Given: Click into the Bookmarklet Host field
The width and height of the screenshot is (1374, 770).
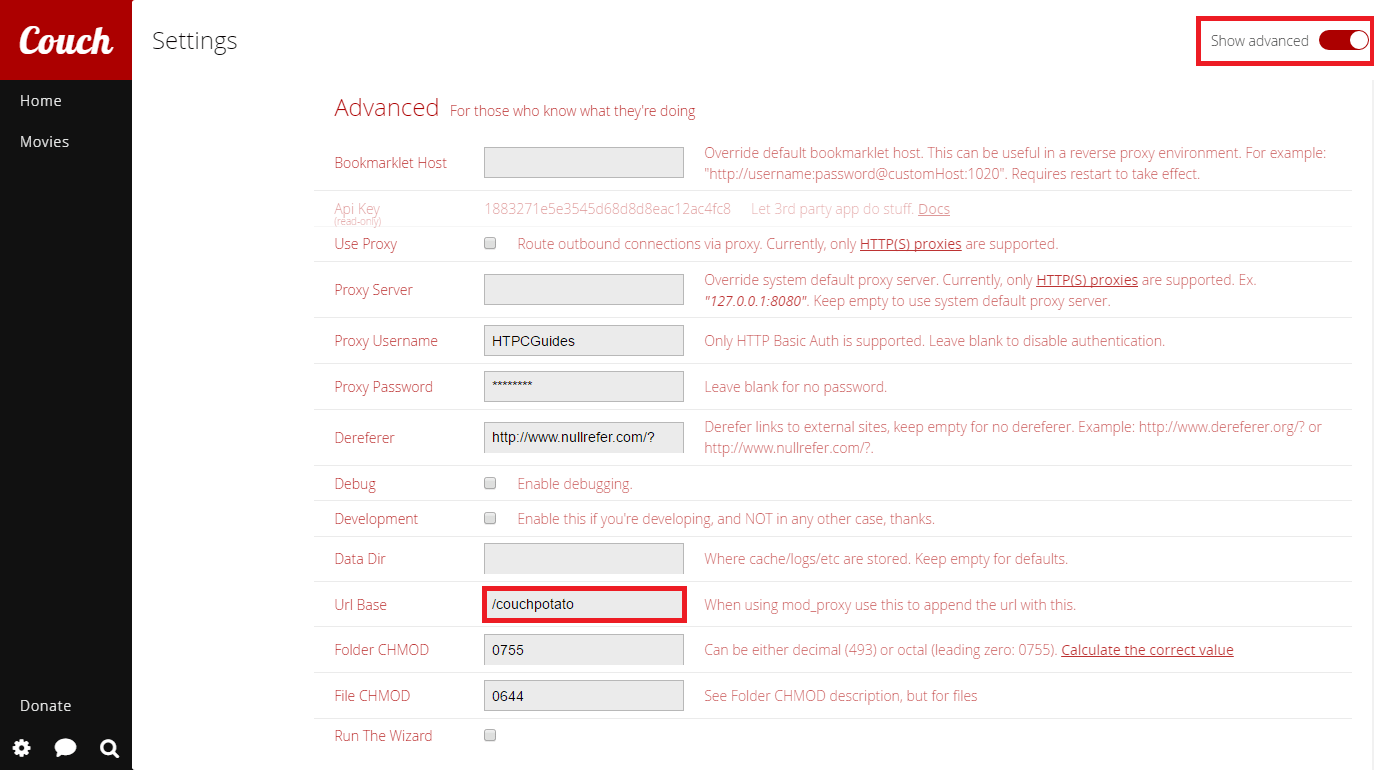Looking at the screenshot, I should [584, 163].
